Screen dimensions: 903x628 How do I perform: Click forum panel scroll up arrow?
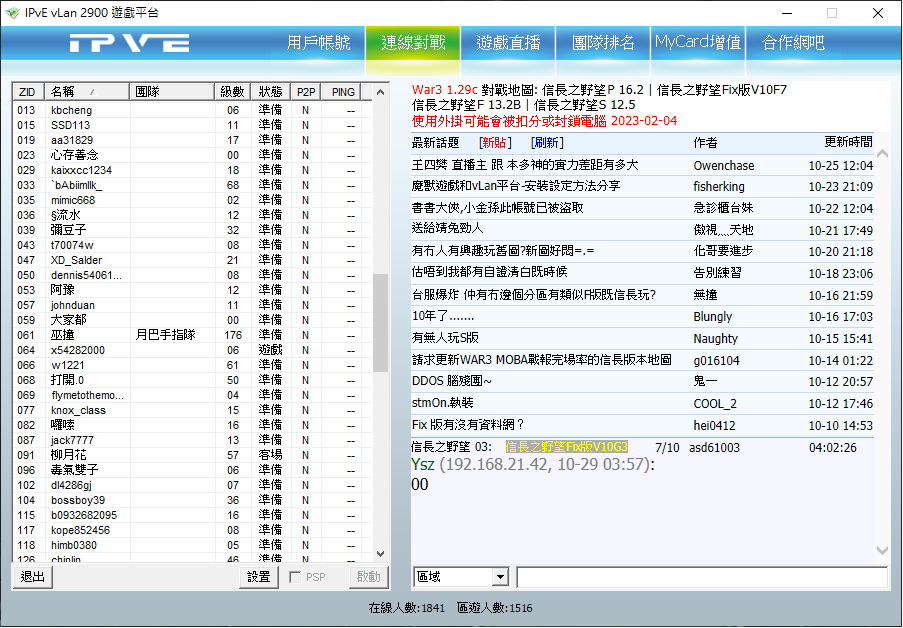882,153
